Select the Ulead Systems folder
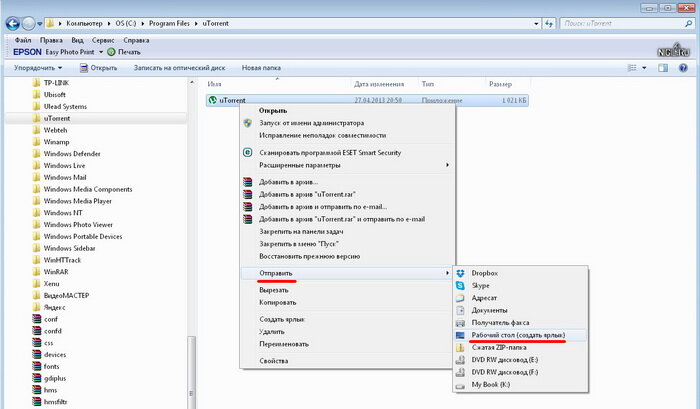700x409 pixels. pyautogui.click(x=65, y=106)
